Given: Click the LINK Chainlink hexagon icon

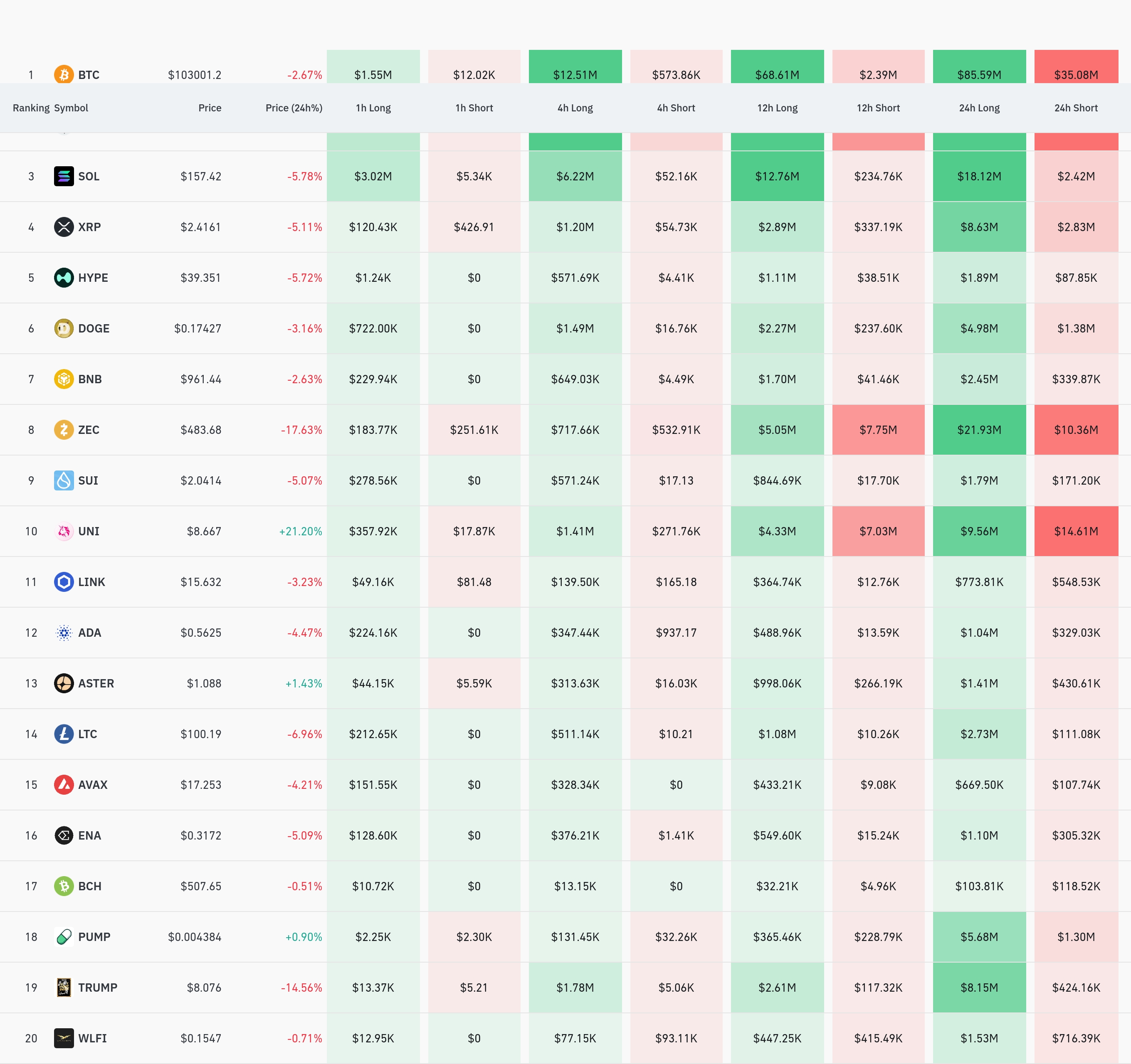Looking at the screenshot, I should tap(64, 582).
